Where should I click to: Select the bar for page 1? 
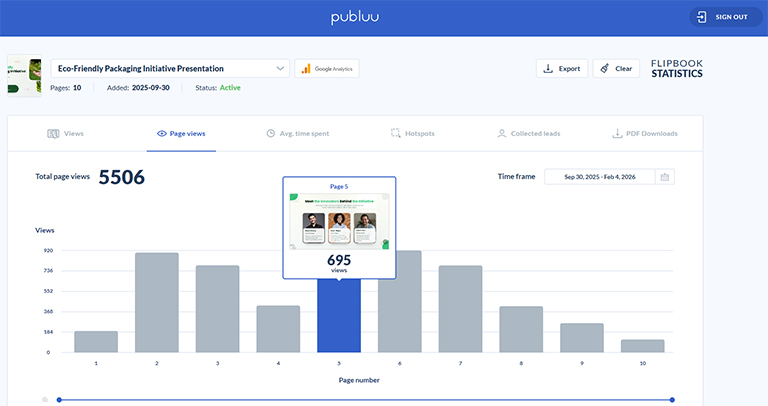point(96,342)
